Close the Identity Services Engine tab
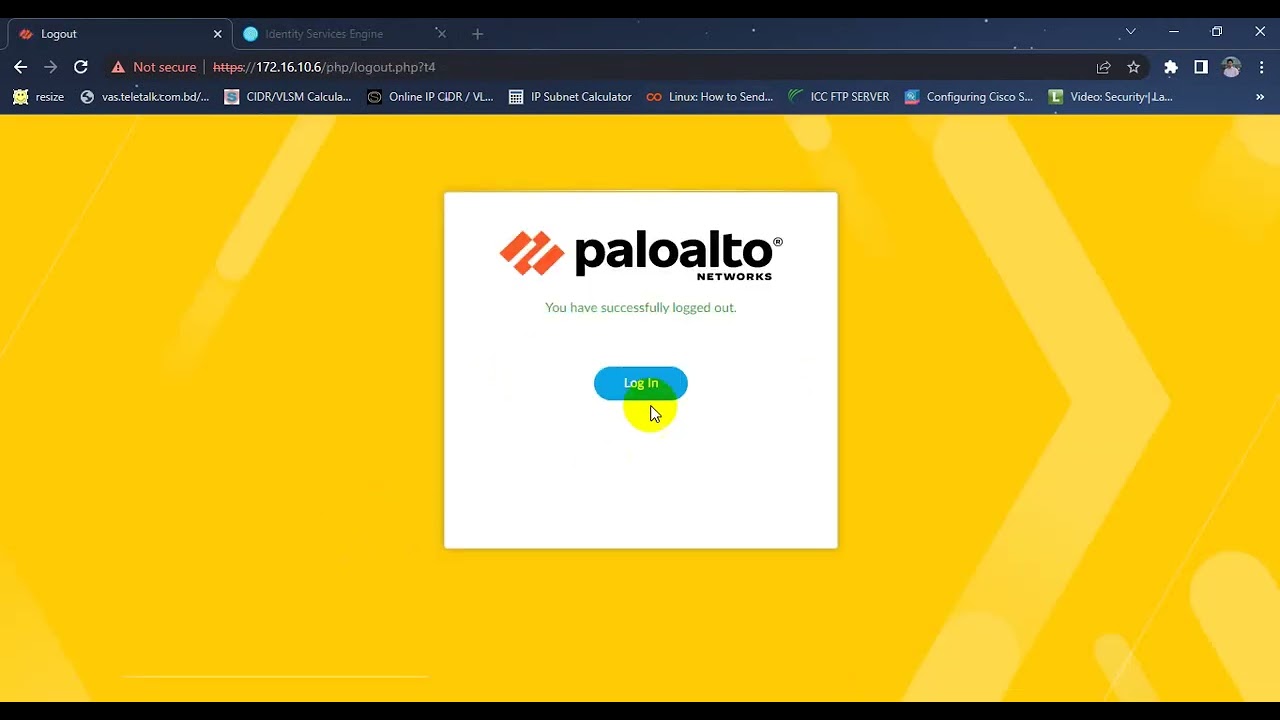Screen dimensions: 1280x720 pos(441,34)
